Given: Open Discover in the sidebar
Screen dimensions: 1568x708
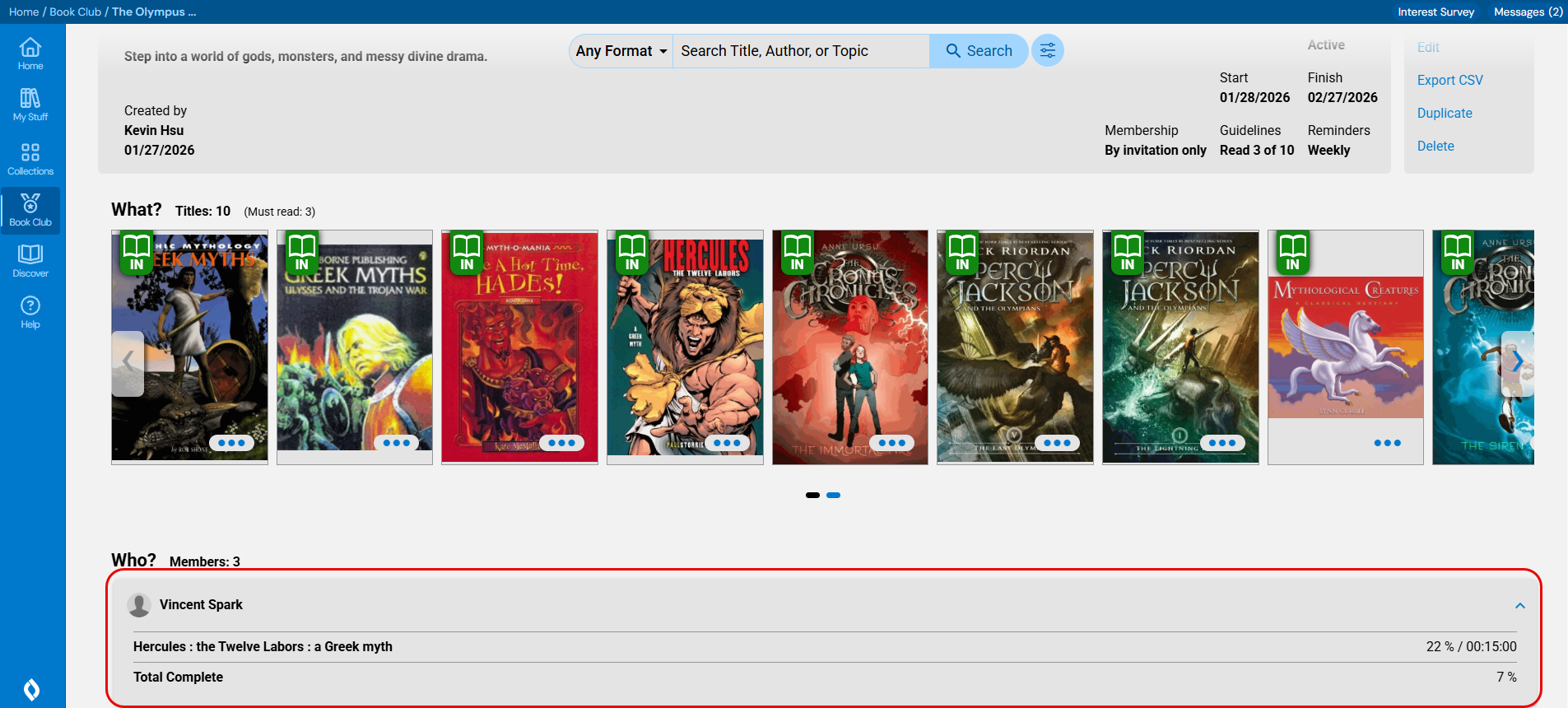Looking at the screenshot, I should 30,260.
